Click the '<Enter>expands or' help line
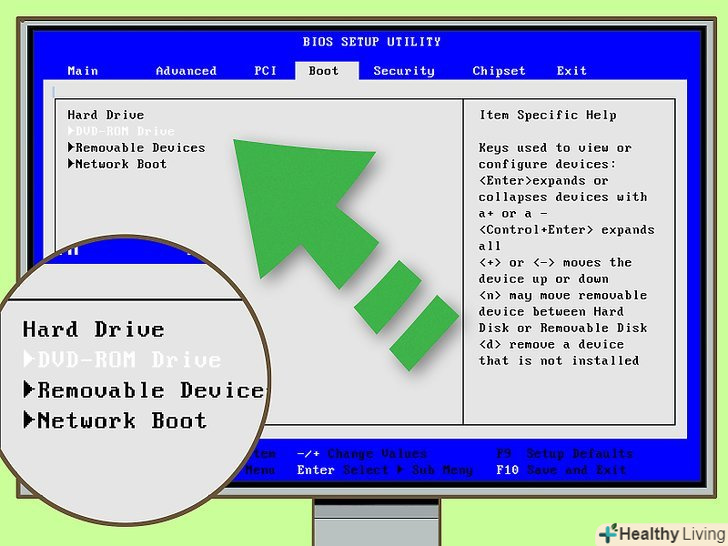 point(544,181)
